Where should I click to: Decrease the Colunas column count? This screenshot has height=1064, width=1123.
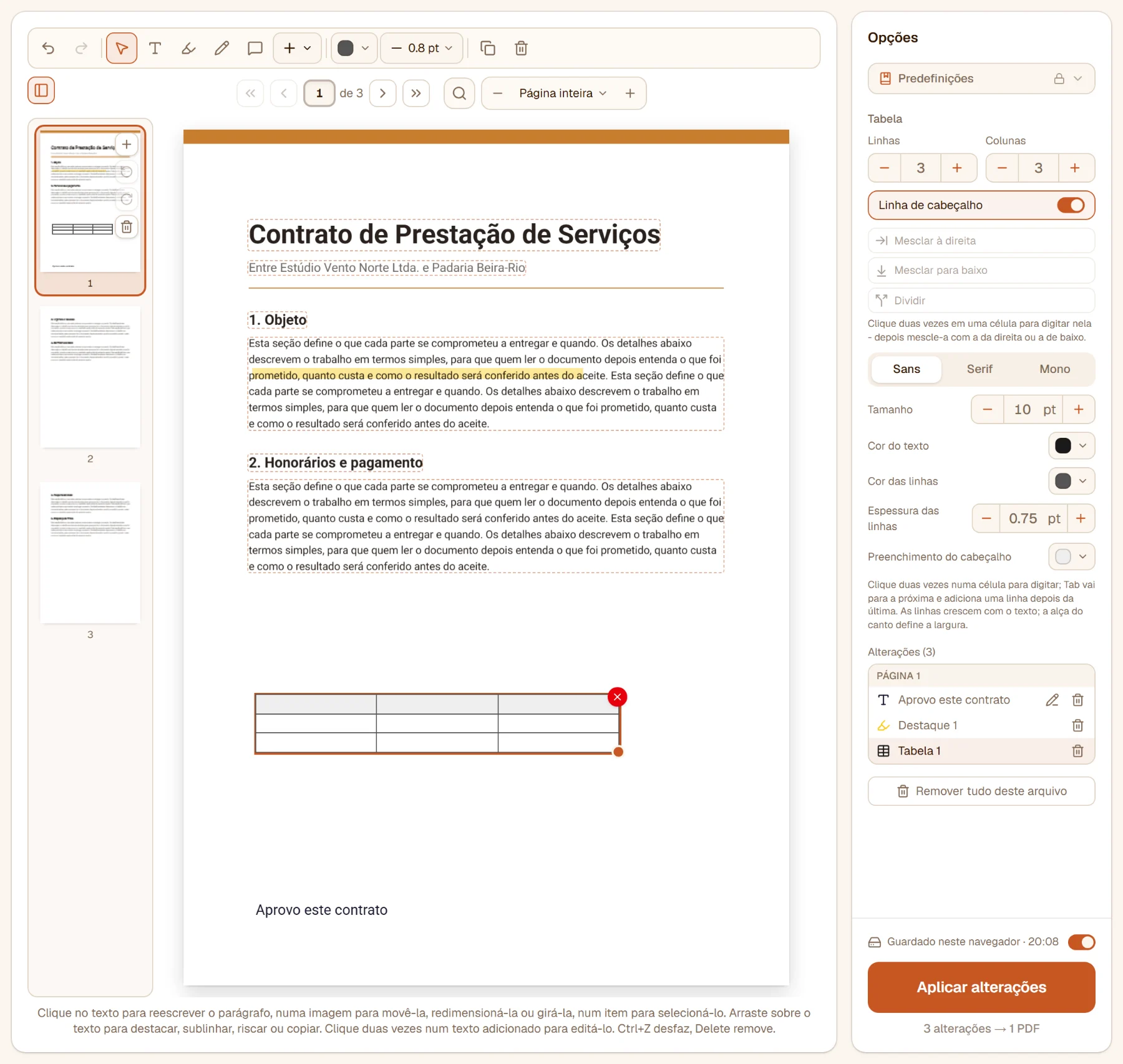tap(1002, 168)
